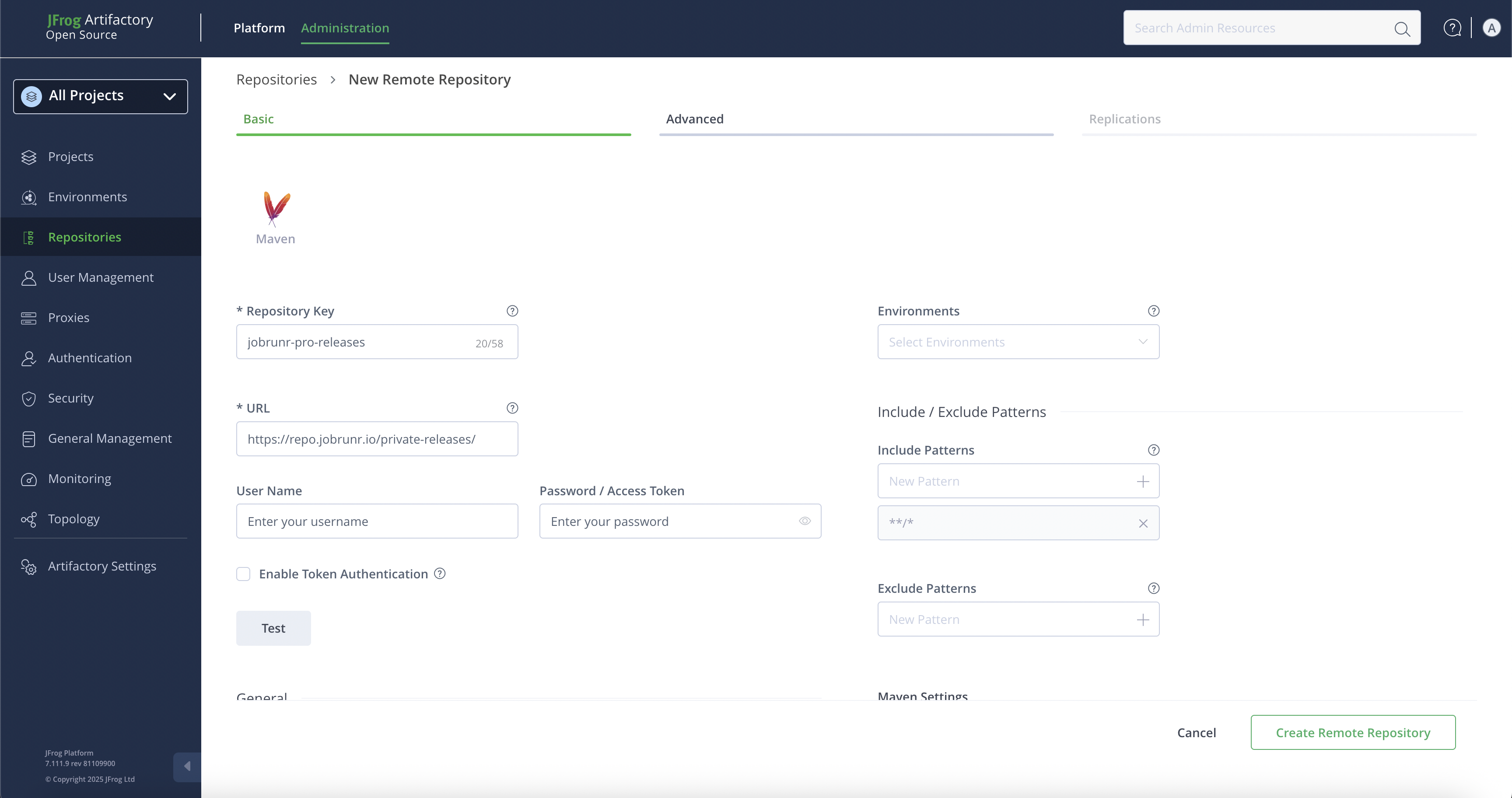Click the user avatar icon
The image size is (1512, 798).
point(1491,28)
